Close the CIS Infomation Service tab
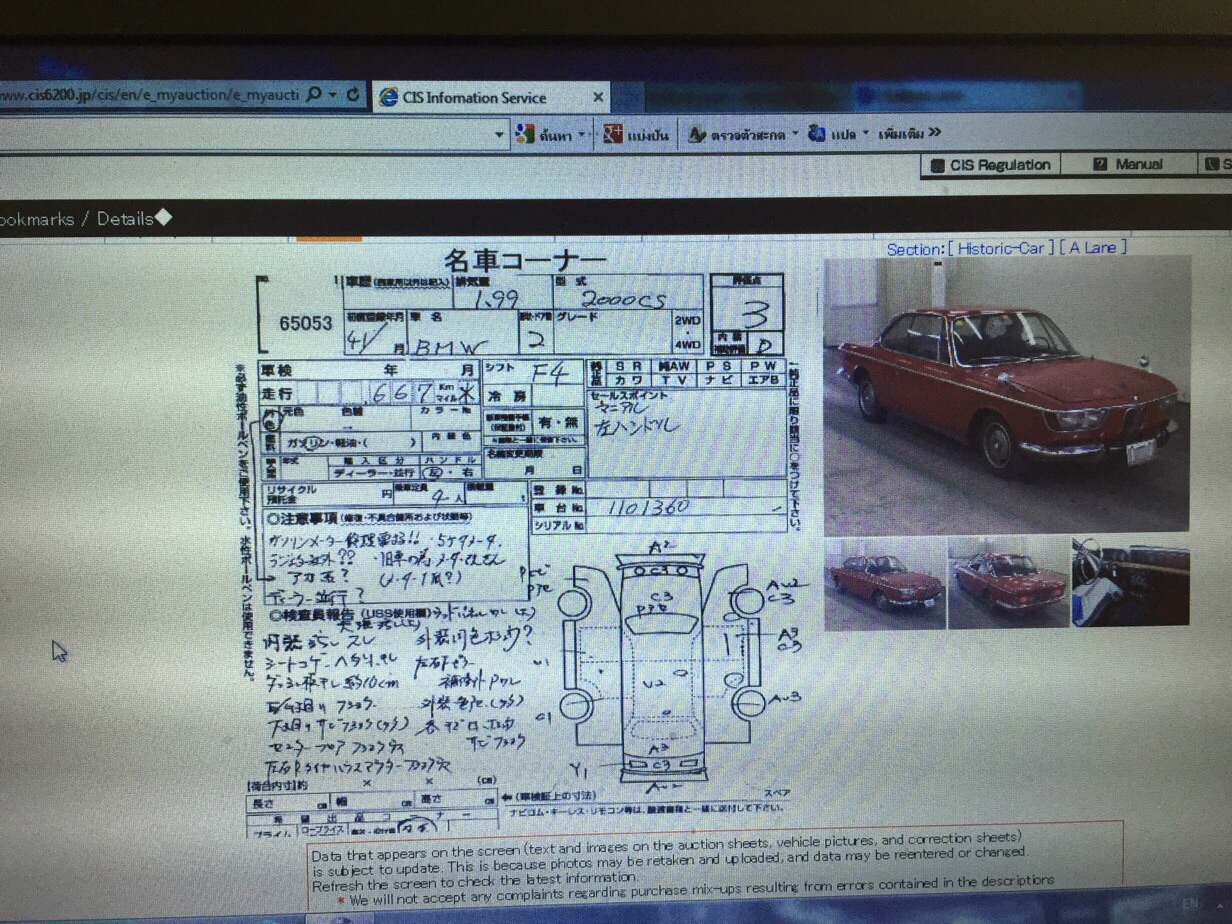 click(598, 97)
